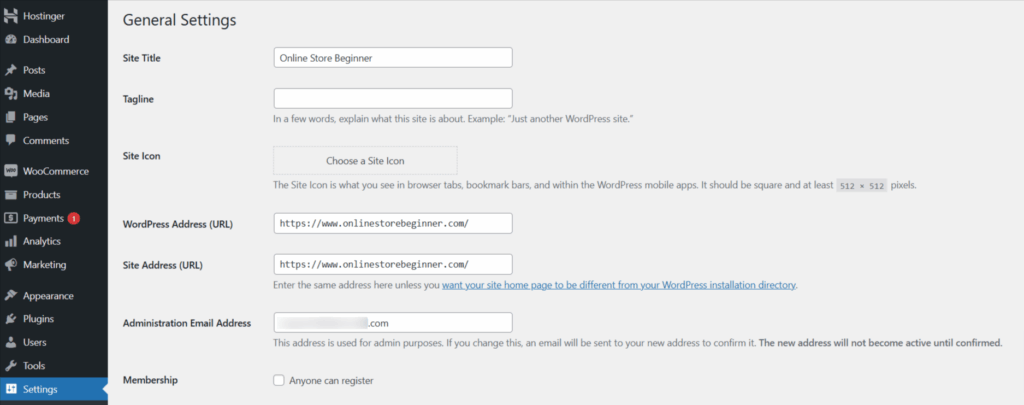The width and height of the screenshot is (1024, 405).
Task: Open the Tools menu
Action: click(x=35, y=366)
